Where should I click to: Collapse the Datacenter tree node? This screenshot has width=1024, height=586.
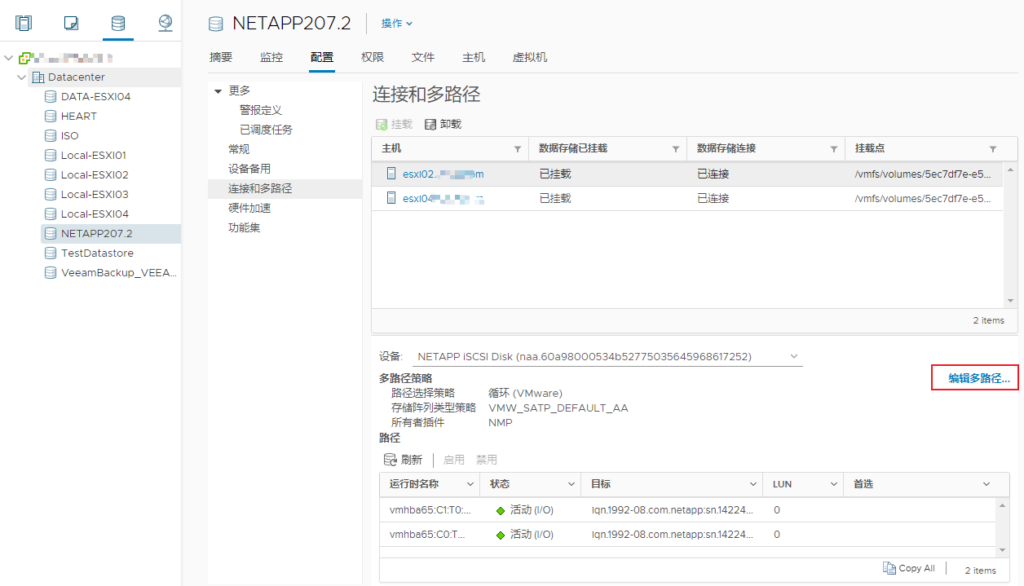[22, 77]
